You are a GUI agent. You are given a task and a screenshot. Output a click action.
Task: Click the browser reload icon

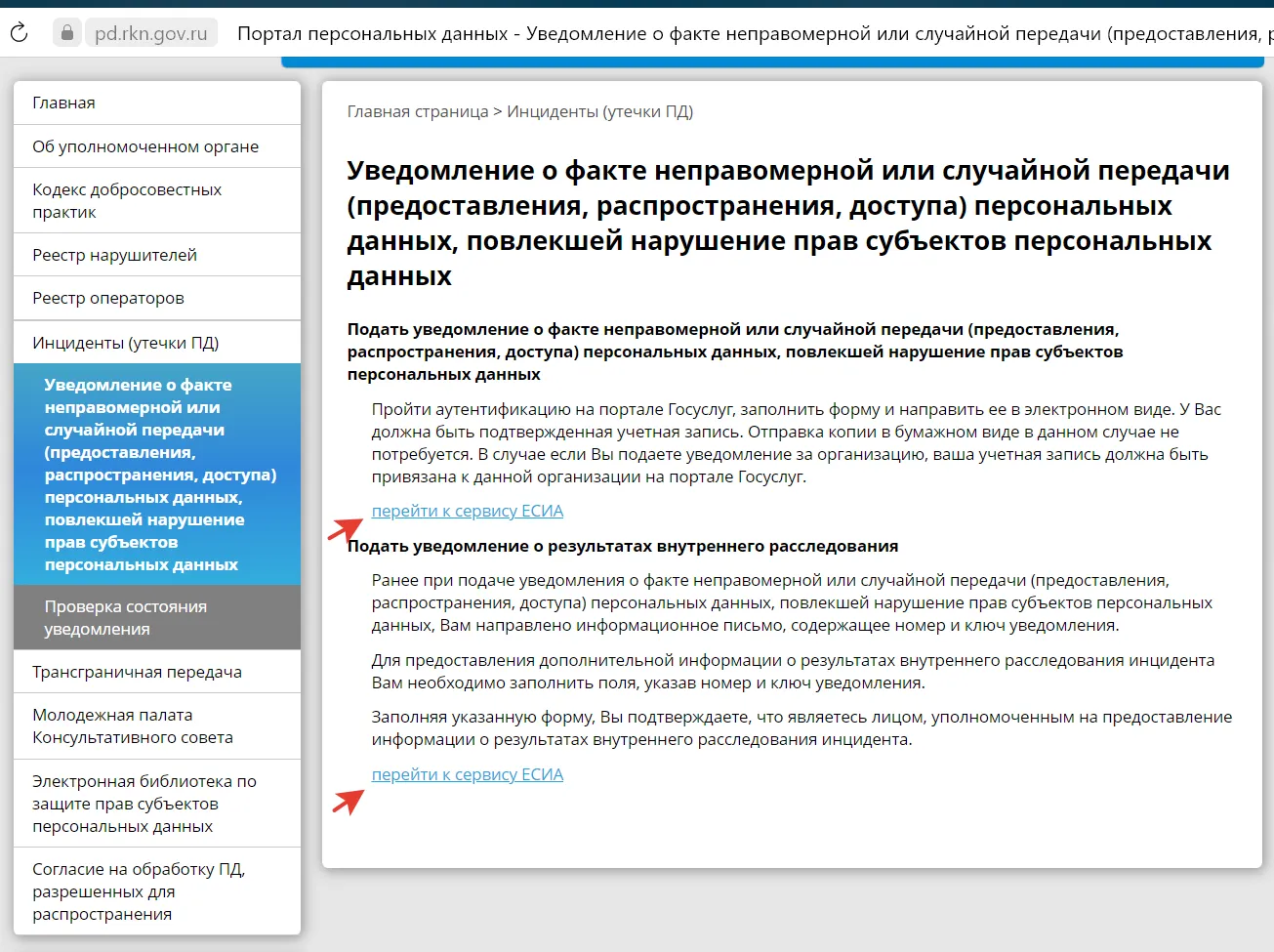click(19, 33)
